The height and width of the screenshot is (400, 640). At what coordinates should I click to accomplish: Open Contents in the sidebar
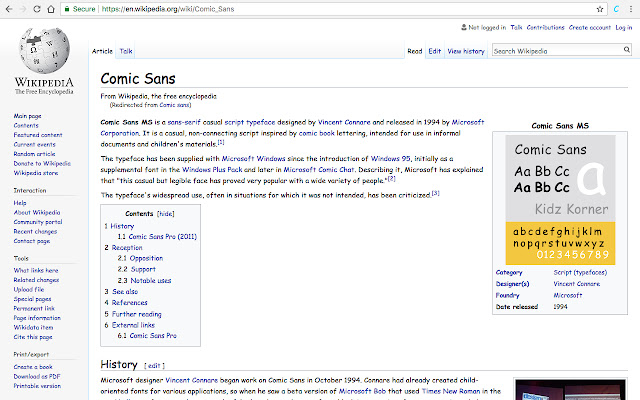point(26,125)
